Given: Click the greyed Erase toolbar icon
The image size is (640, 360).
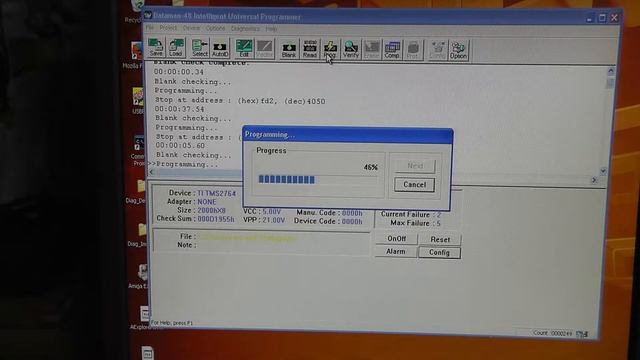Looking at the screenshot, I should (371, 50).
